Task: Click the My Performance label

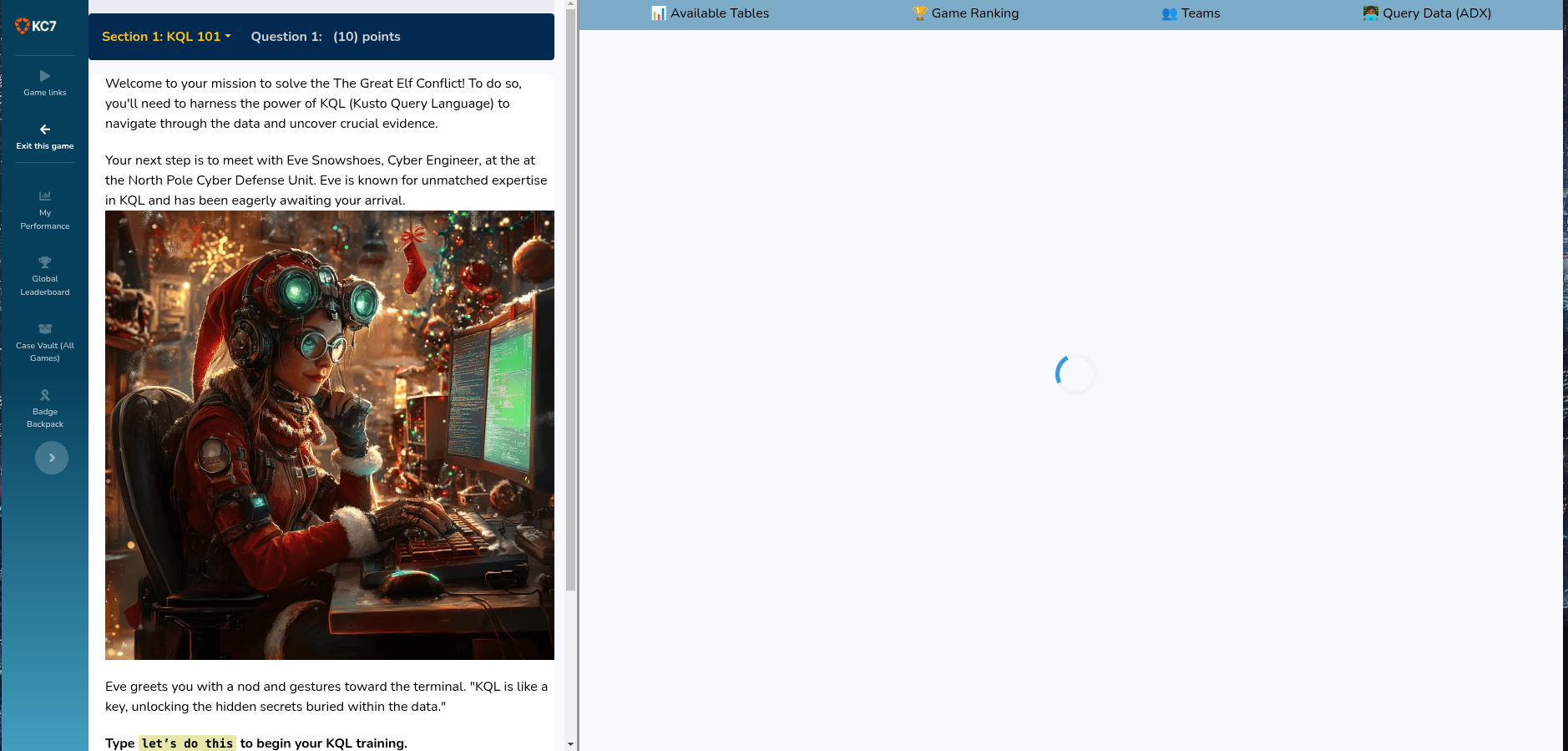Action: point(45,220)
